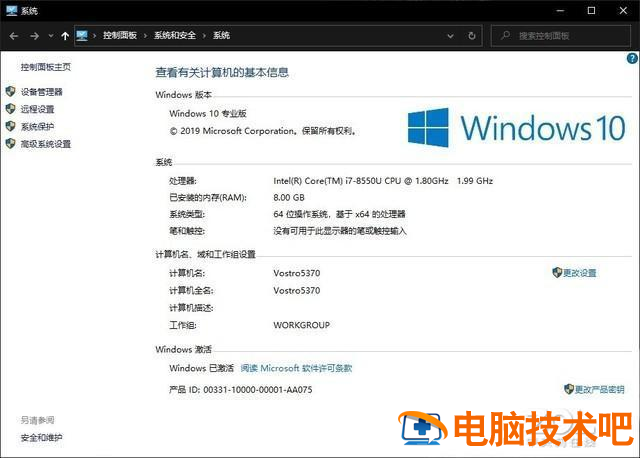Click the system icon in title bar
The height and width of the screenshot is (458, 640).
click(11, 11)
